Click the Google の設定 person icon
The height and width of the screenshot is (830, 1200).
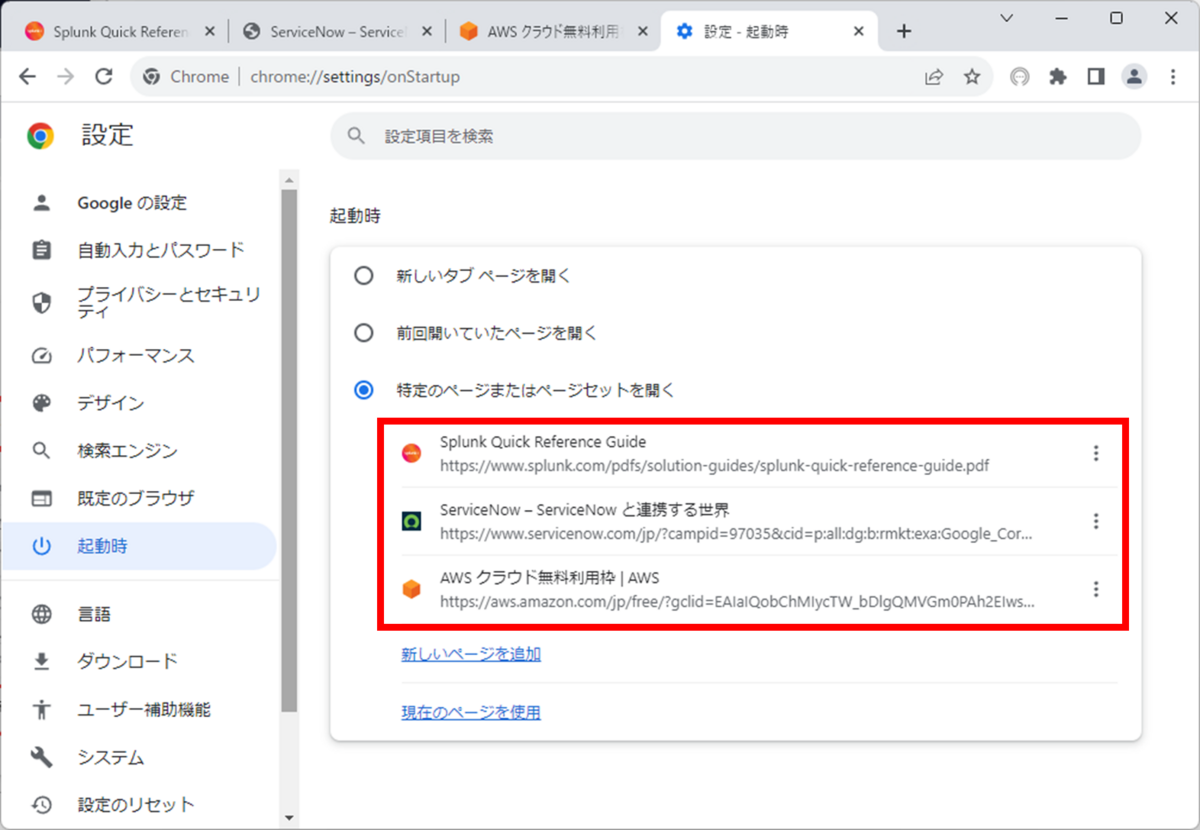click(41, 203)
